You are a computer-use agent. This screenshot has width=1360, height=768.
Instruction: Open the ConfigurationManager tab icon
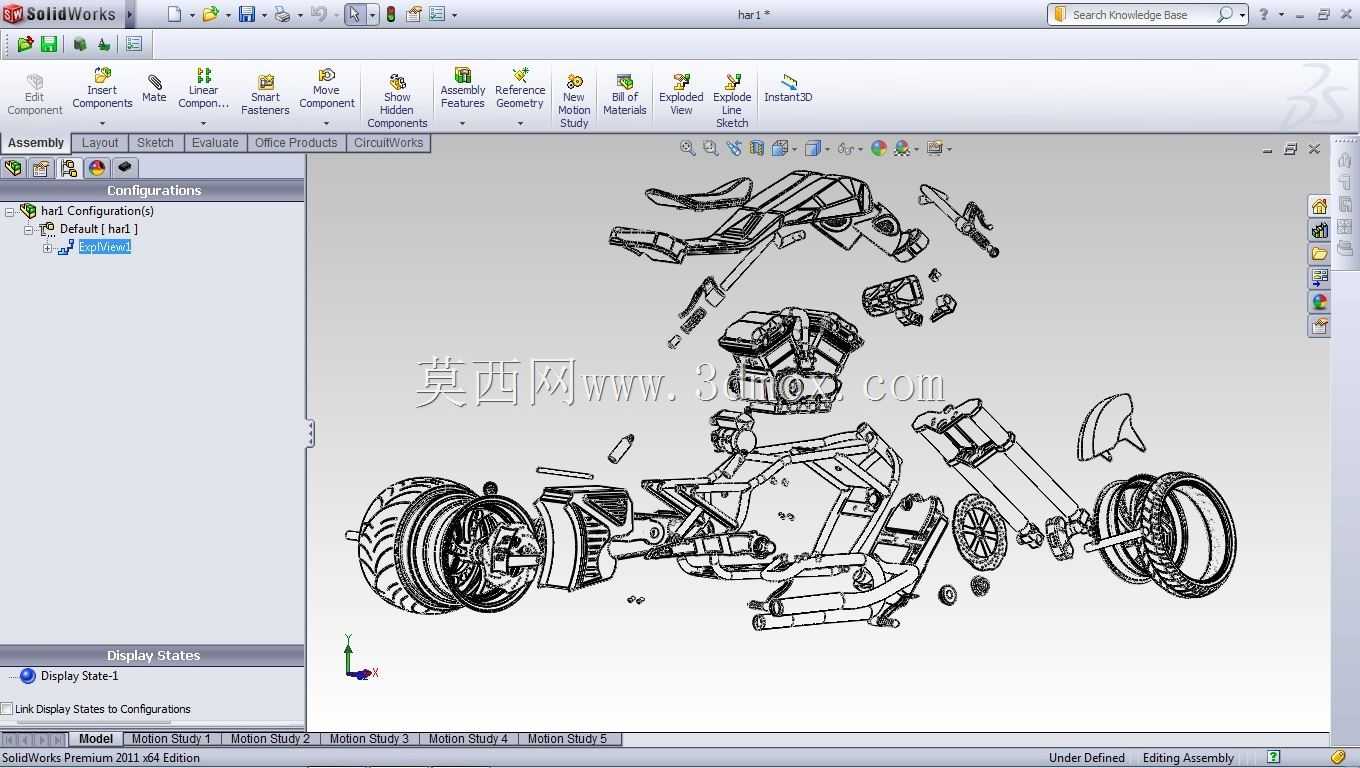(x=69, y=168)
